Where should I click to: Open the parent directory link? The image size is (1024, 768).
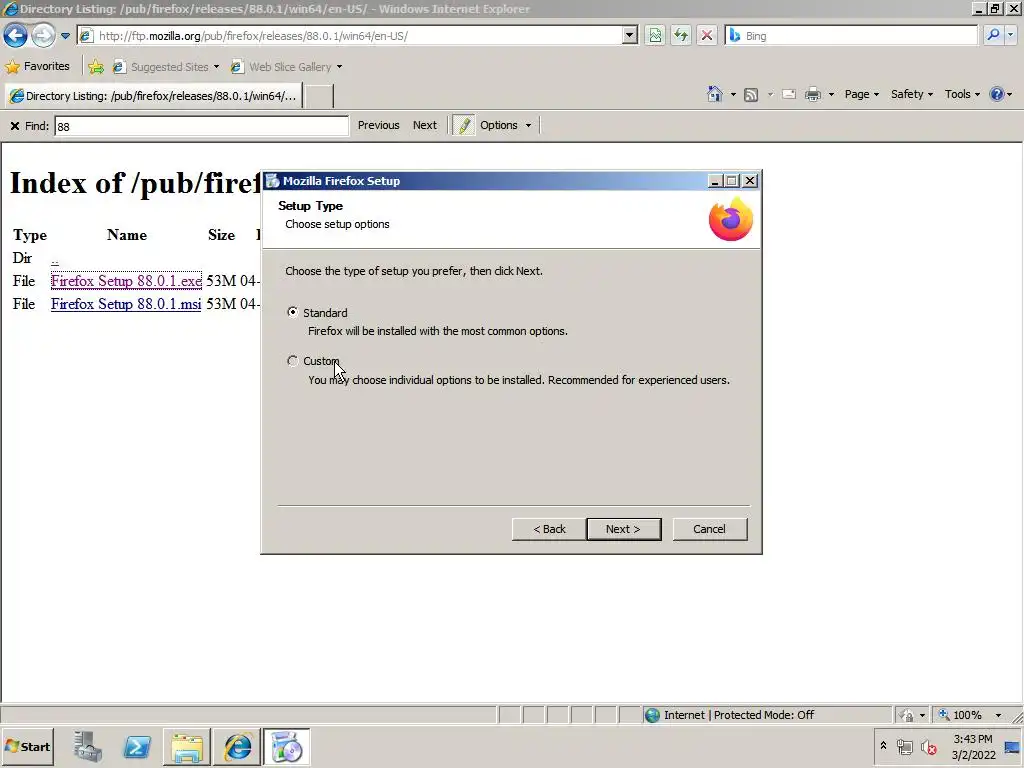click(x=55, y=259)
